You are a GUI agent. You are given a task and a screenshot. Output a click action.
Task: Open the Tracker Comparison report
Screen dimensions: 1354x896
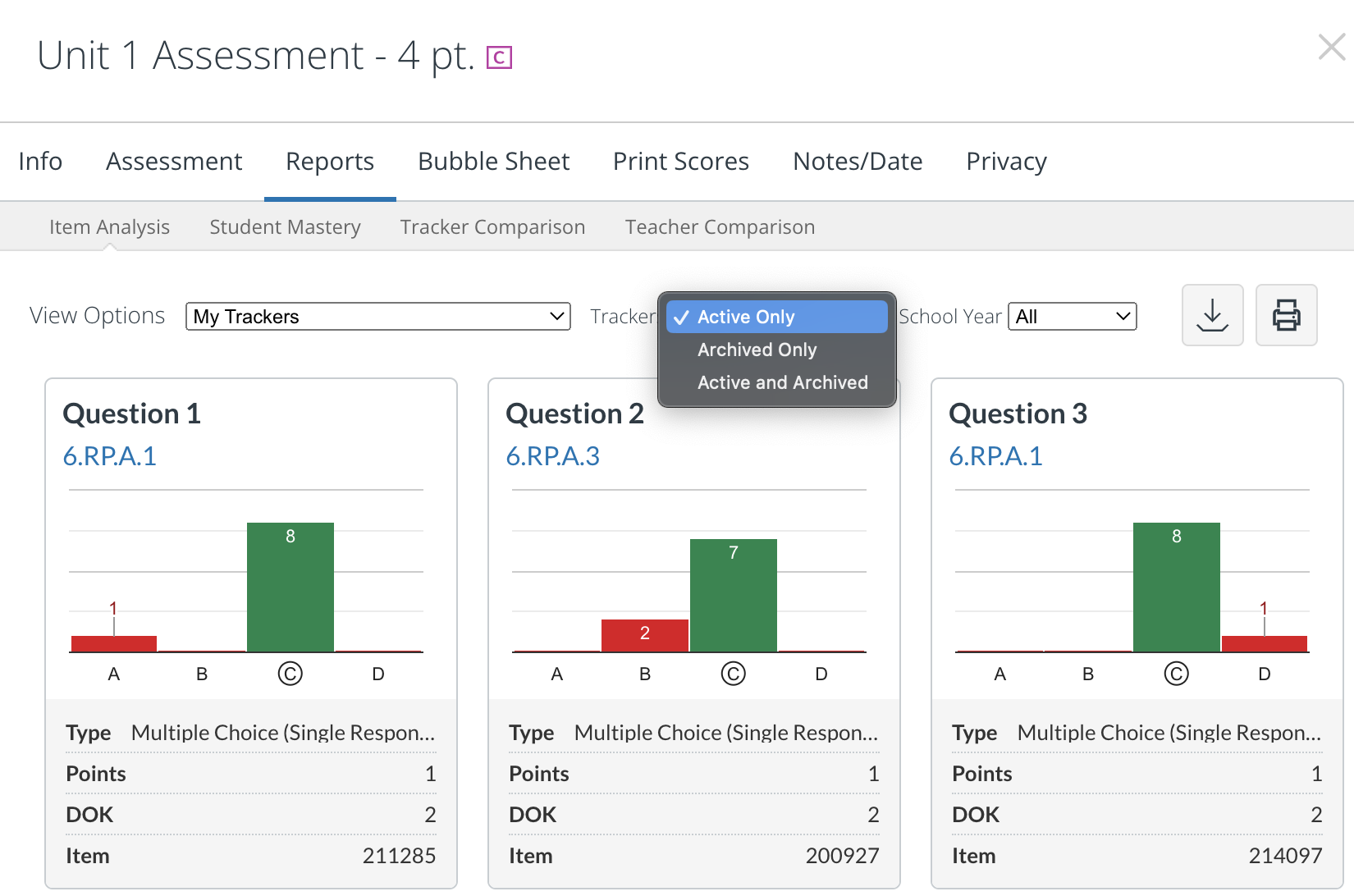tap(492, 226)
